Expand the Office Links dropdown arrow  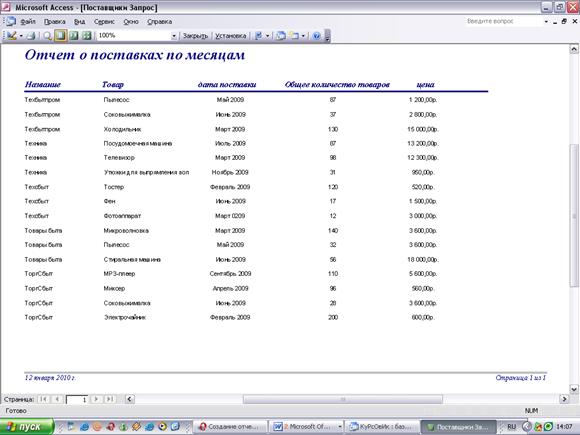click(267, 36)
